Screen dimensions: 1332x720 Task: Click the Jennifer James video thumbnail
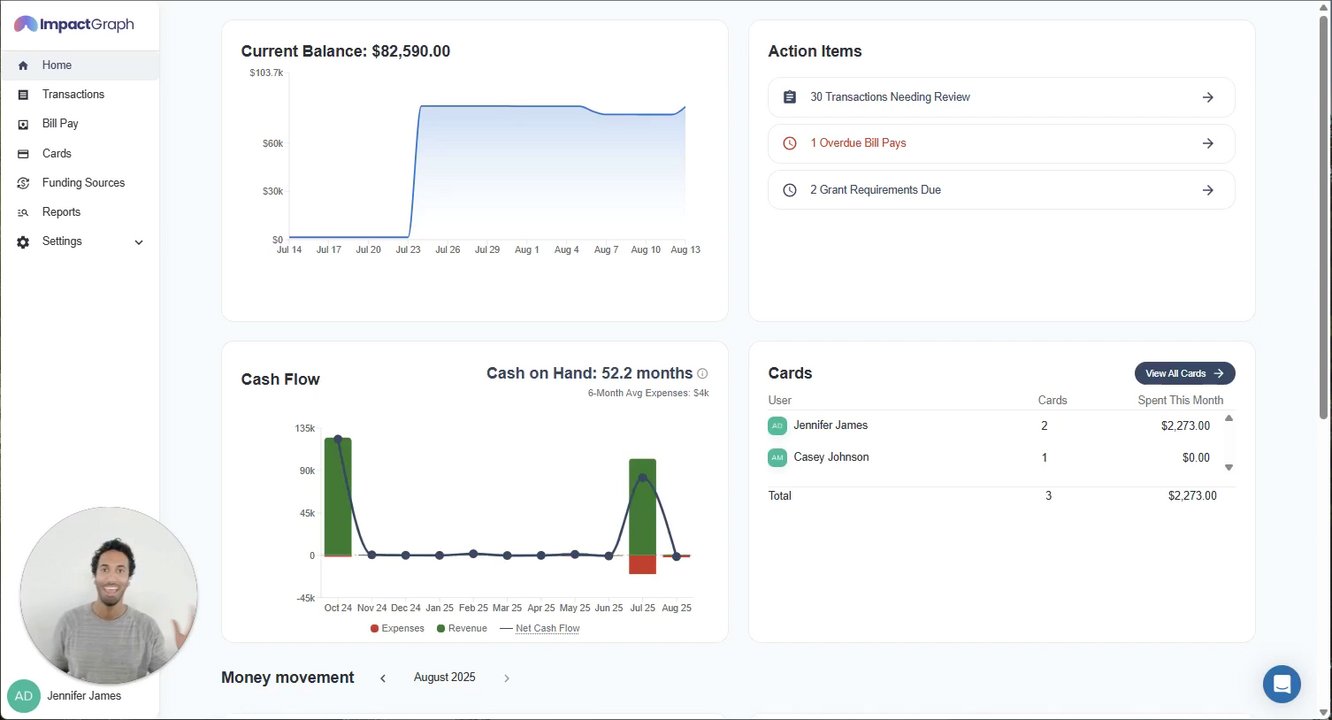click(109, 595)
